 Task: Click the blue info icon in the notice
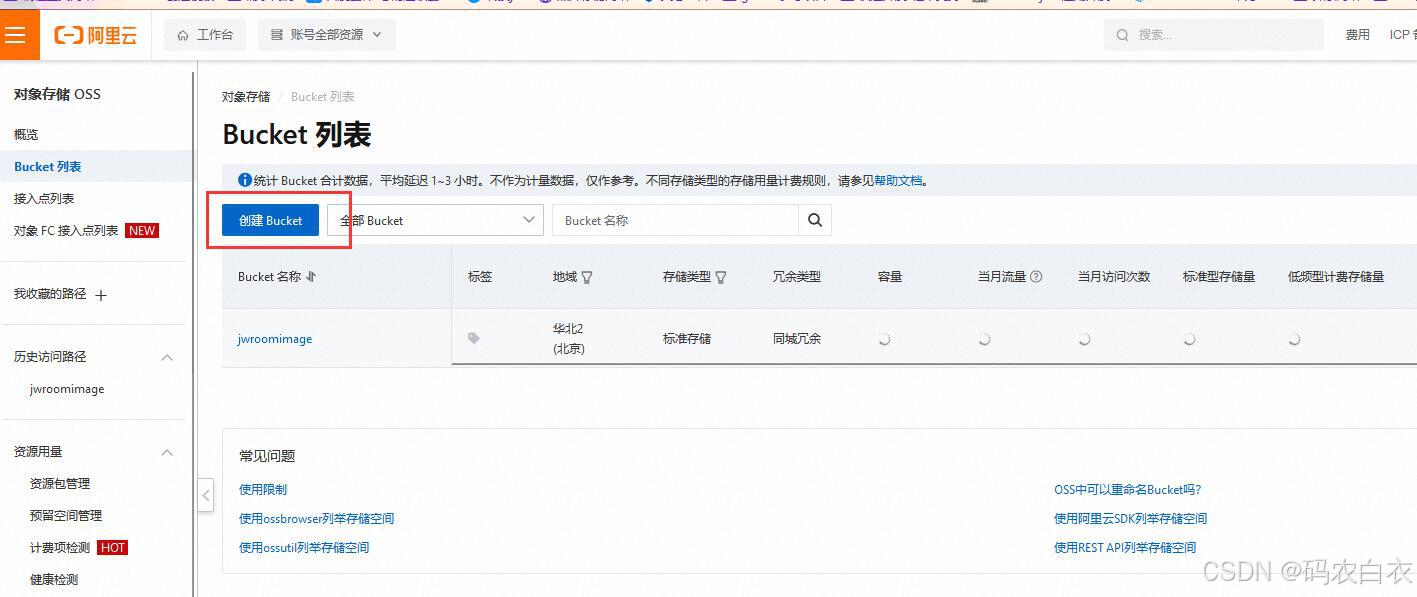click(x=245, y=180)
